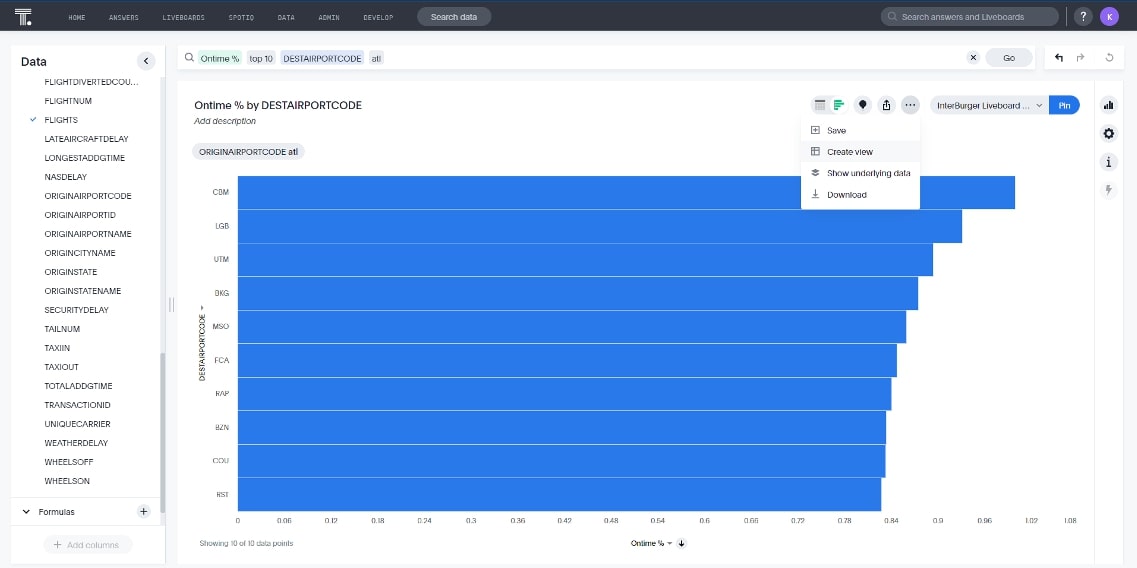Switch to table view icon
The height and width of the screenshot is (568, 1137).
[820, 105]
